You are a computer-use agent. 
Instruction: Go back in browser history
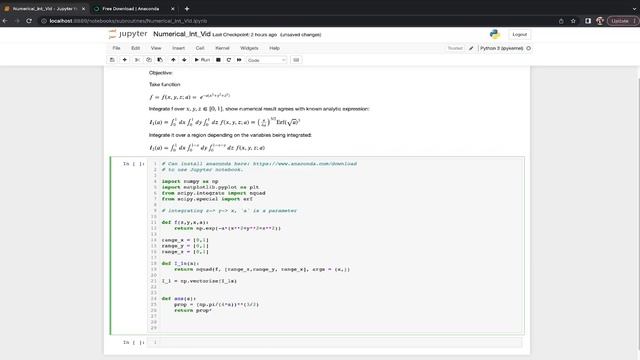point(5,21)
